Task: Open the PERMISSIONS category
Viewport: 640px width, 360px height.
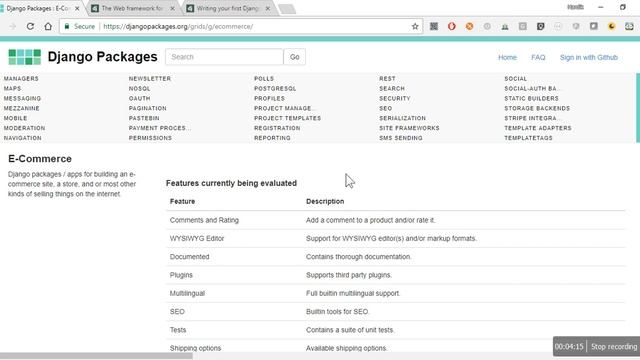Action: coord(150,138)
